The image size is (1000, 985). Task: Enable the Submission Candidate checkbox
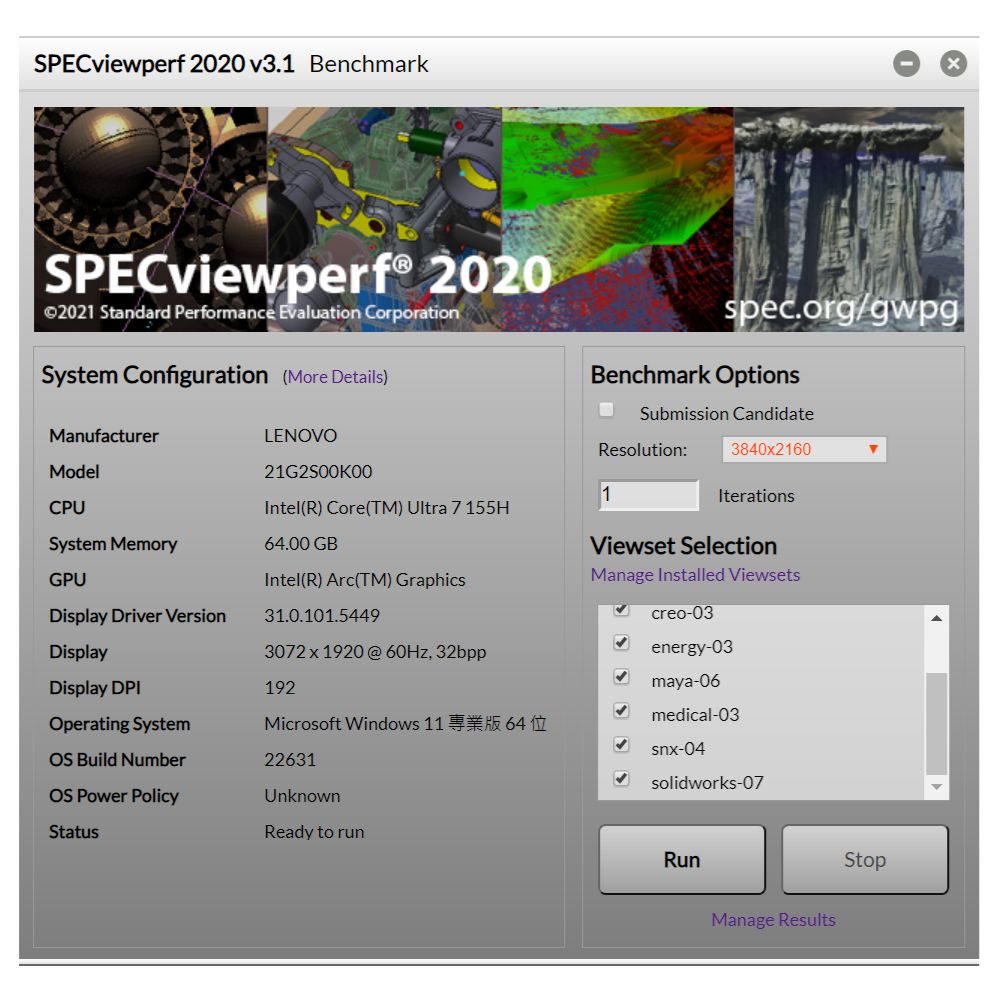pyautogui.click(x=607, y=410)
